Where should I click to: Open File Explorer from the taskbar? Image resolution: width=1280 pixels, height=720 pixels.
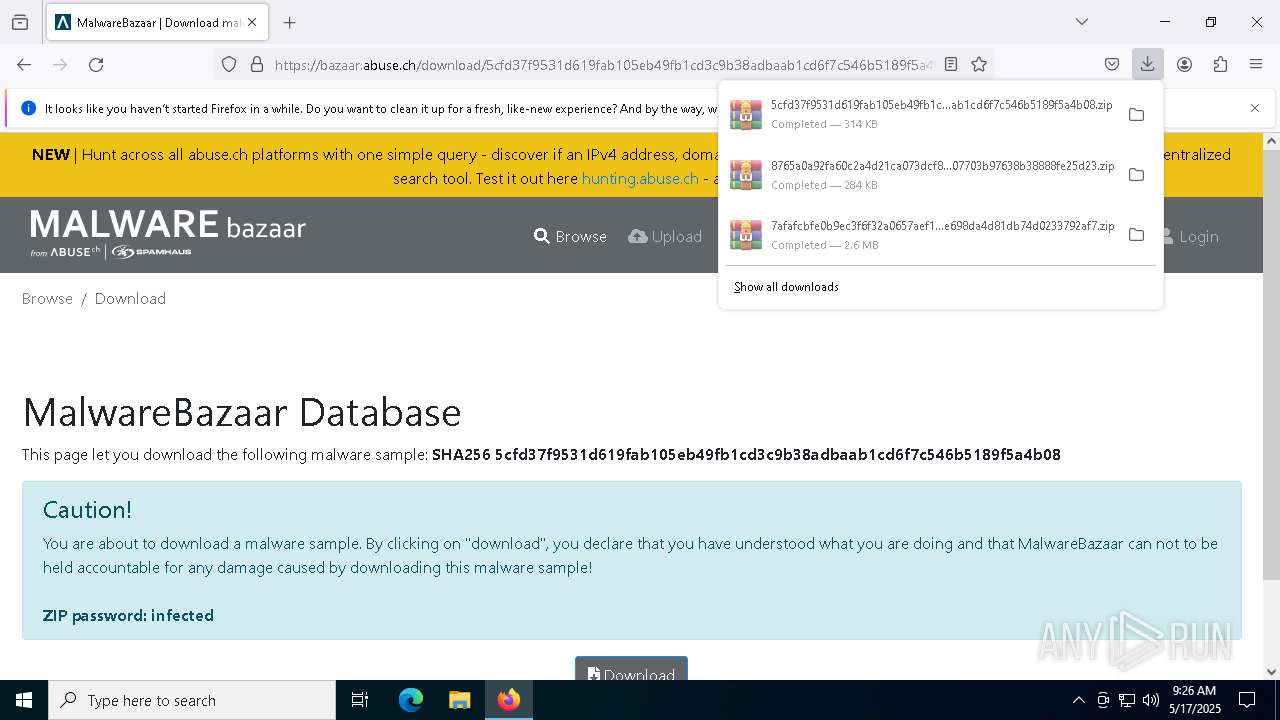459,700
